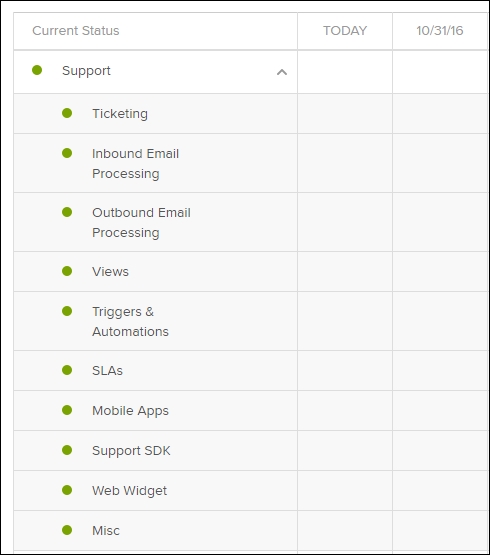
Task: Click green status dot beside Mobile Apps
Action: [67, 410]
